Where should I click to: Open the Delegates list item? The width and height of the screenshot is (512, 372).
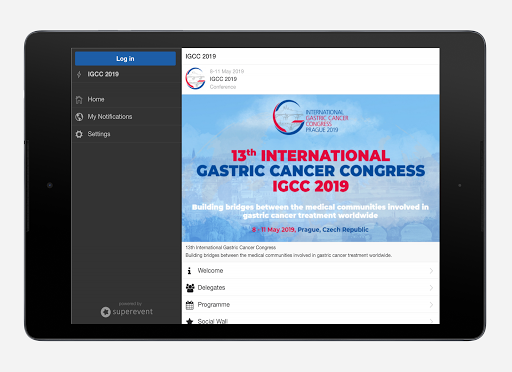coord(311,288)
